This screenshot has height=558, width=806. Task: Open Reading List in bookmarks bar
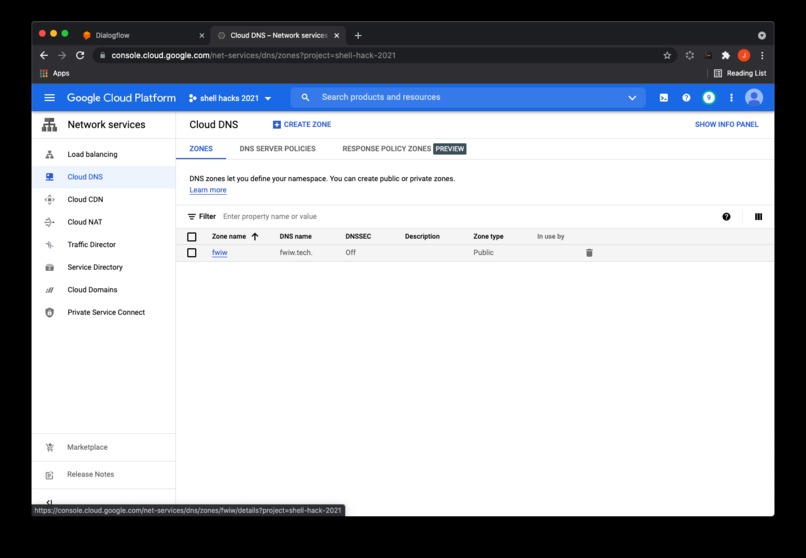point(740,73)
